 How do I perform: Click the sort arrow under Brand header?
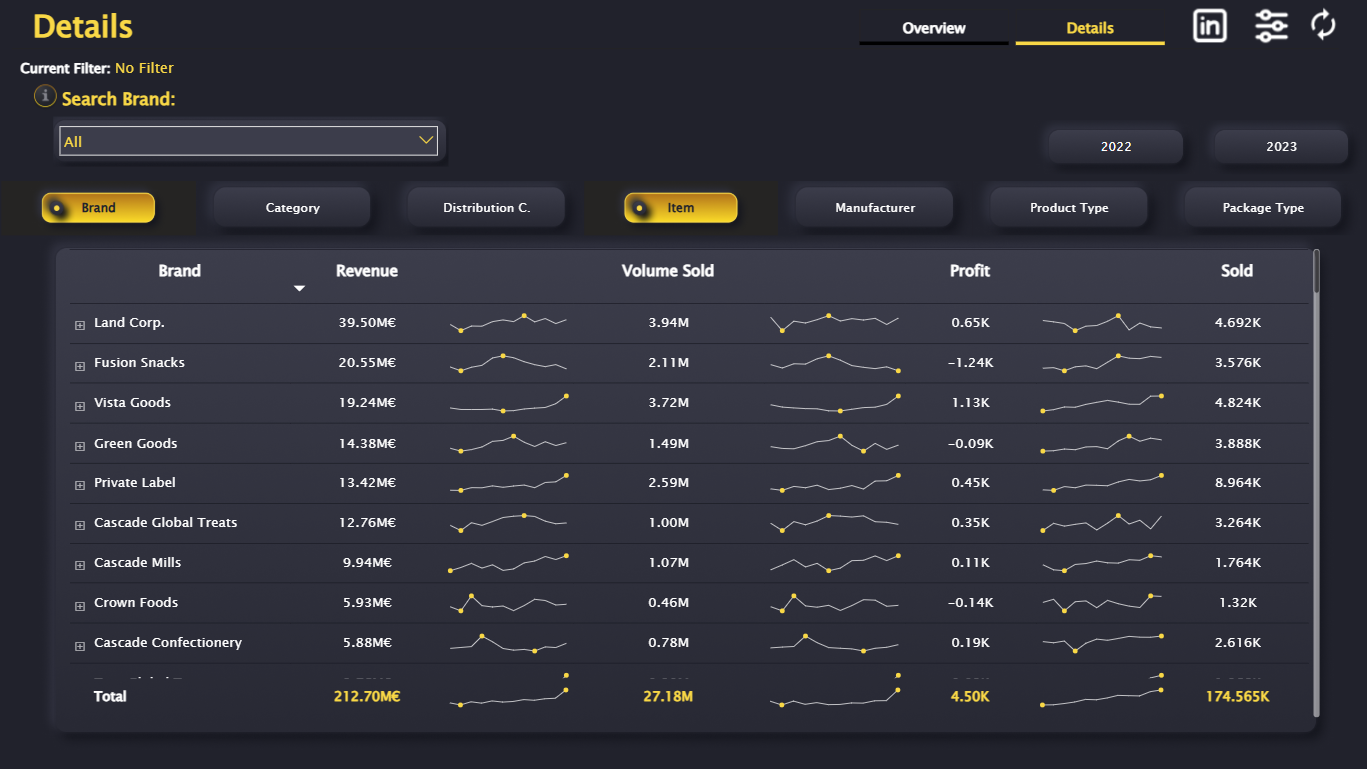(298, 289)
